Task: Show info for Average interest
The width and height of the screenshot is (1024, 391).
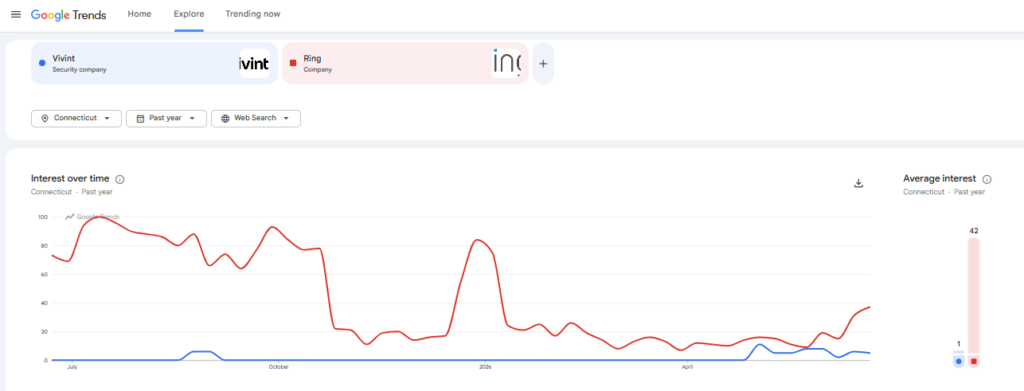Action: click(x=987, y=180)
